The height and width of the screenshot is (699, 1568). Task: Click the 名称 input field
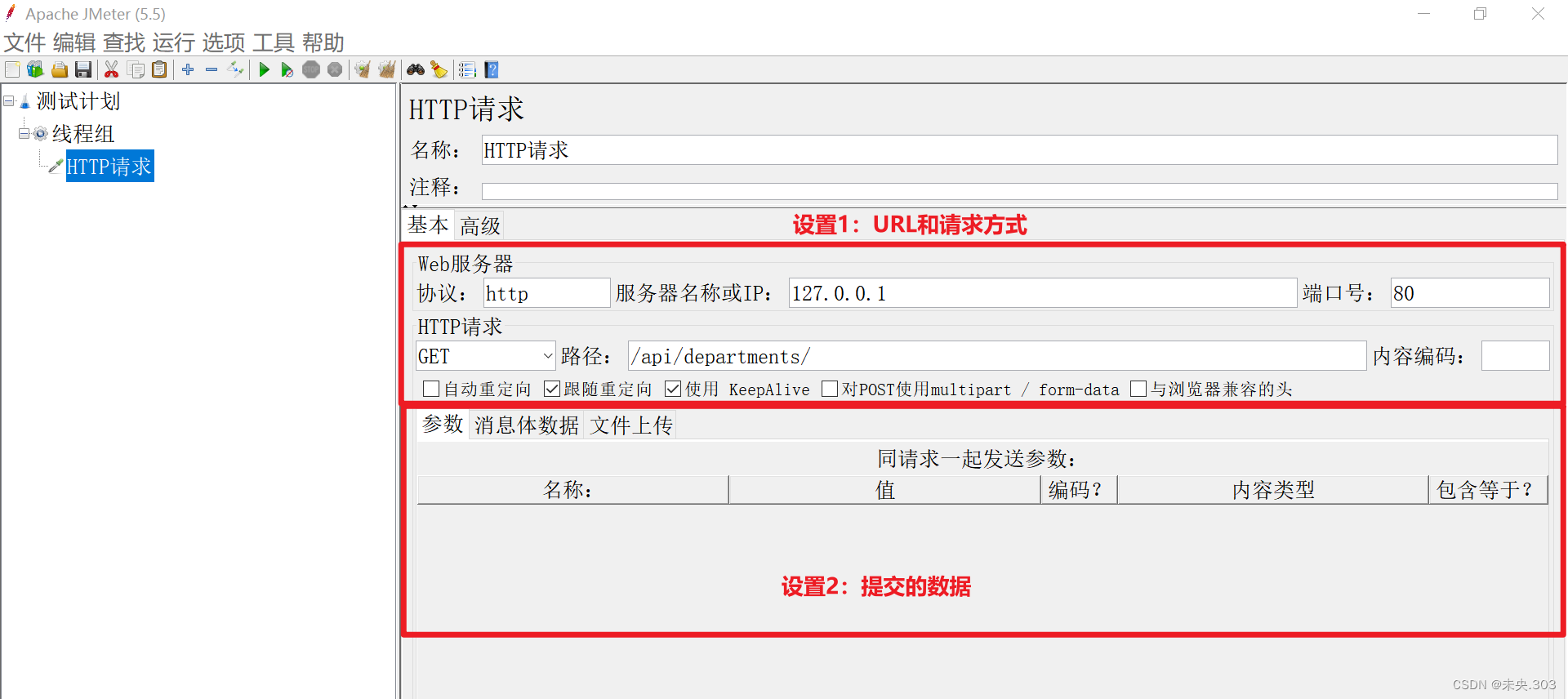[x=1019, y=150]
